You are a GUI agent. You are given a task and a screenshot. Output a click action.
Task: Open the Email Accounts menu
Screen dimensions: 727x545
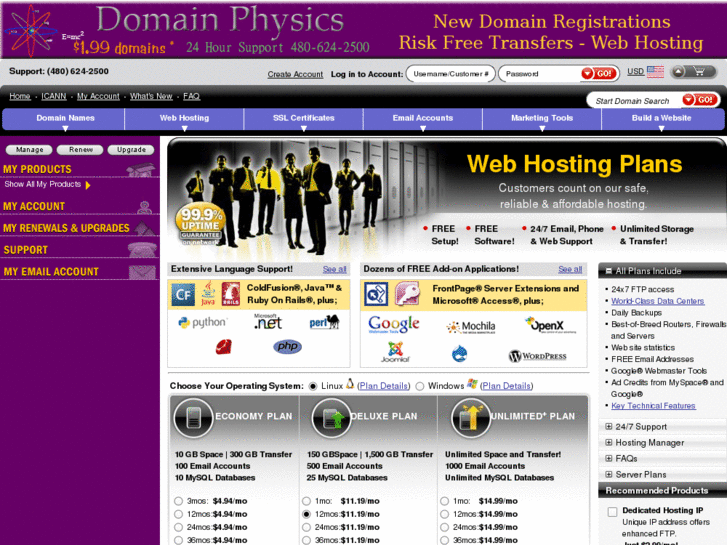coord(422,120)
